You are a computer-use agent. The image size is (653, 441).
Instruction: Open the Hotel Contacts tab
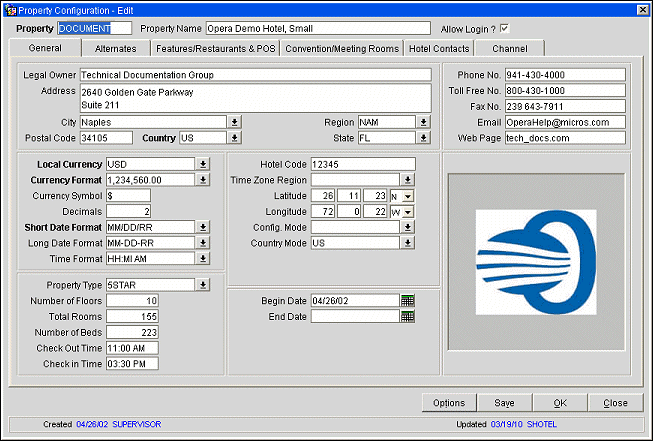pyautogui.click(x=438, y=48)
